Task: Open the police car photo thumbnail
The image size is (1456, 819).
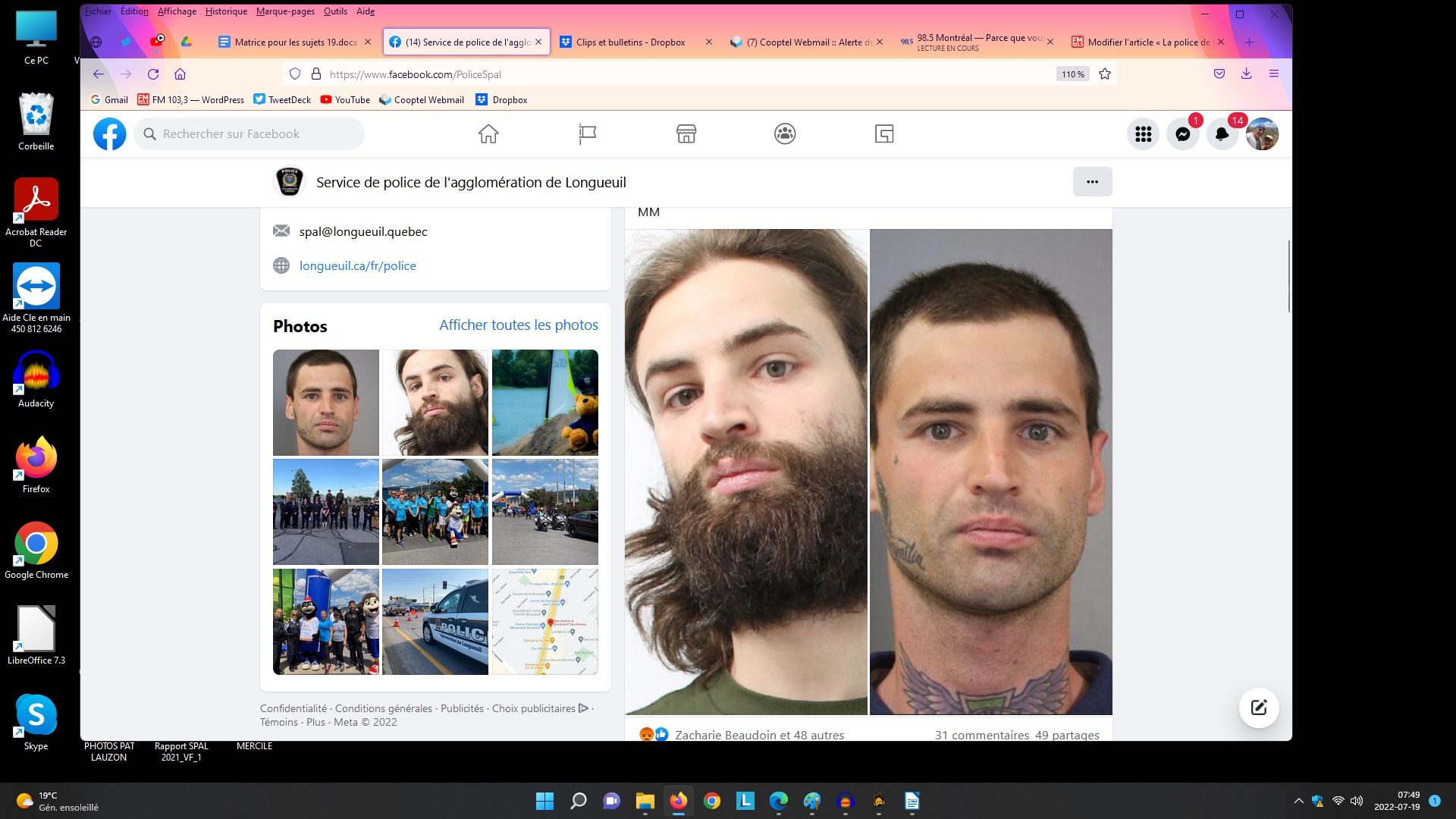Action: [x=435, y=622]
